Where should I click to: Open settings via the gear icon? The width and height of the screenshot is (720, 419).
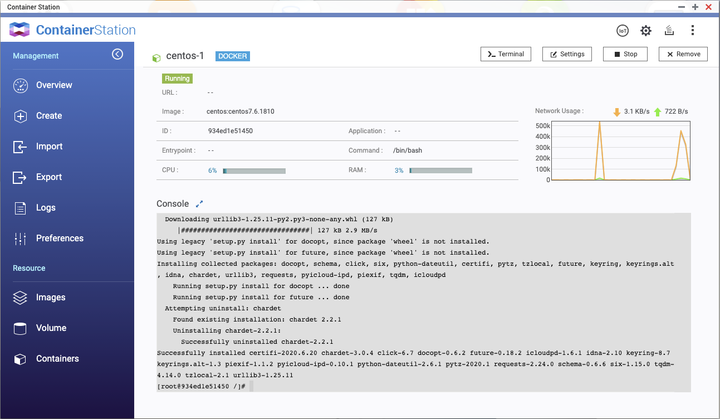click(x=646, y=31)
